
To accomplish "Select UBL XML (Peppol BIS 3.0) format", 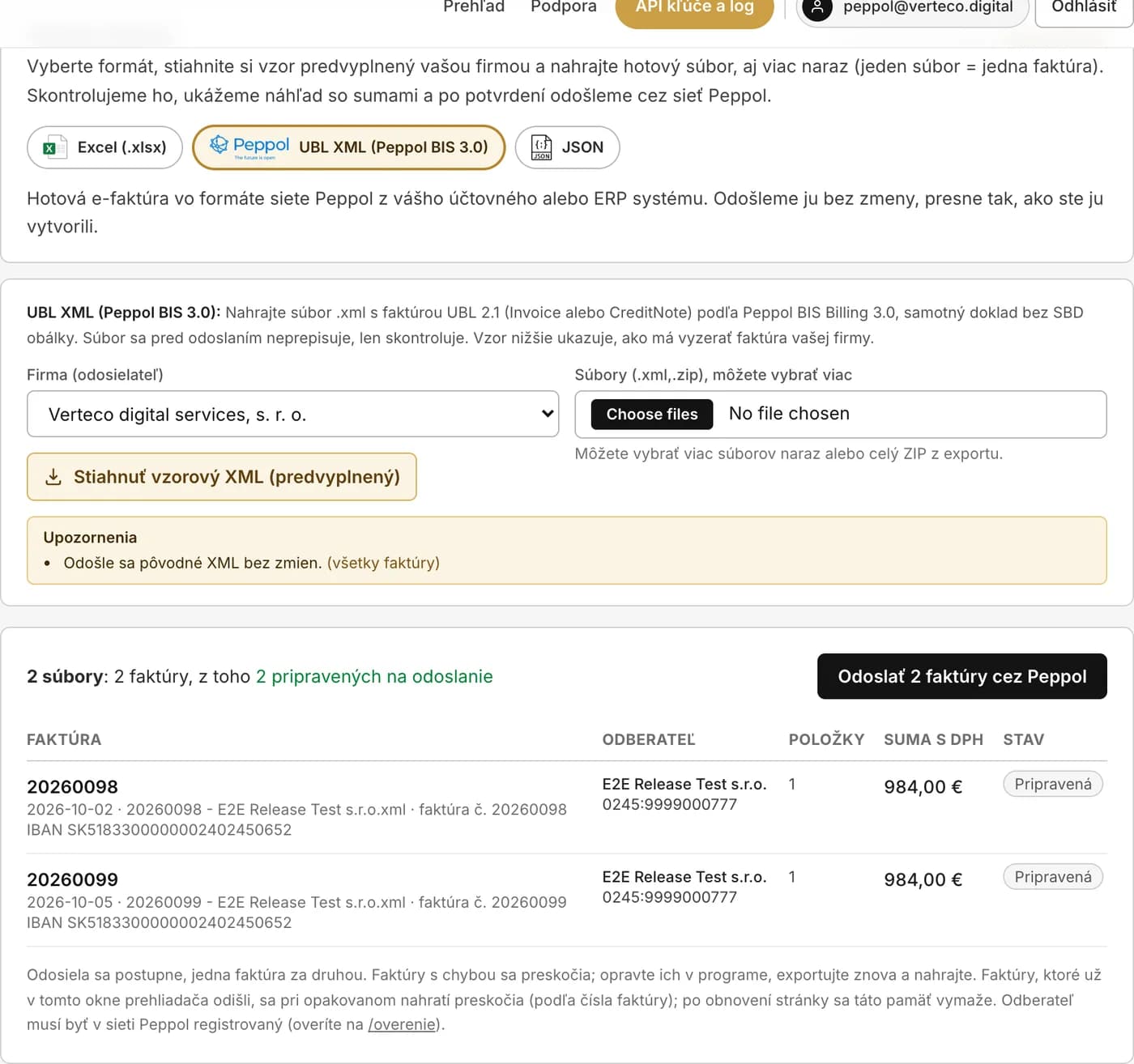I will pyautogui.click(x=349, y=147).
